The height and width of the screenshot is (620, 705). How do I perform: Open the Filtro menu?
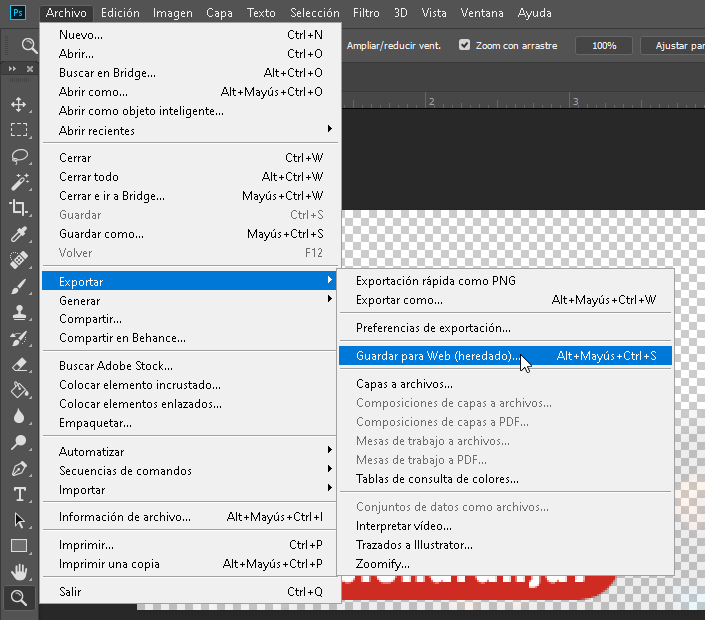click(x=366, y=13)
